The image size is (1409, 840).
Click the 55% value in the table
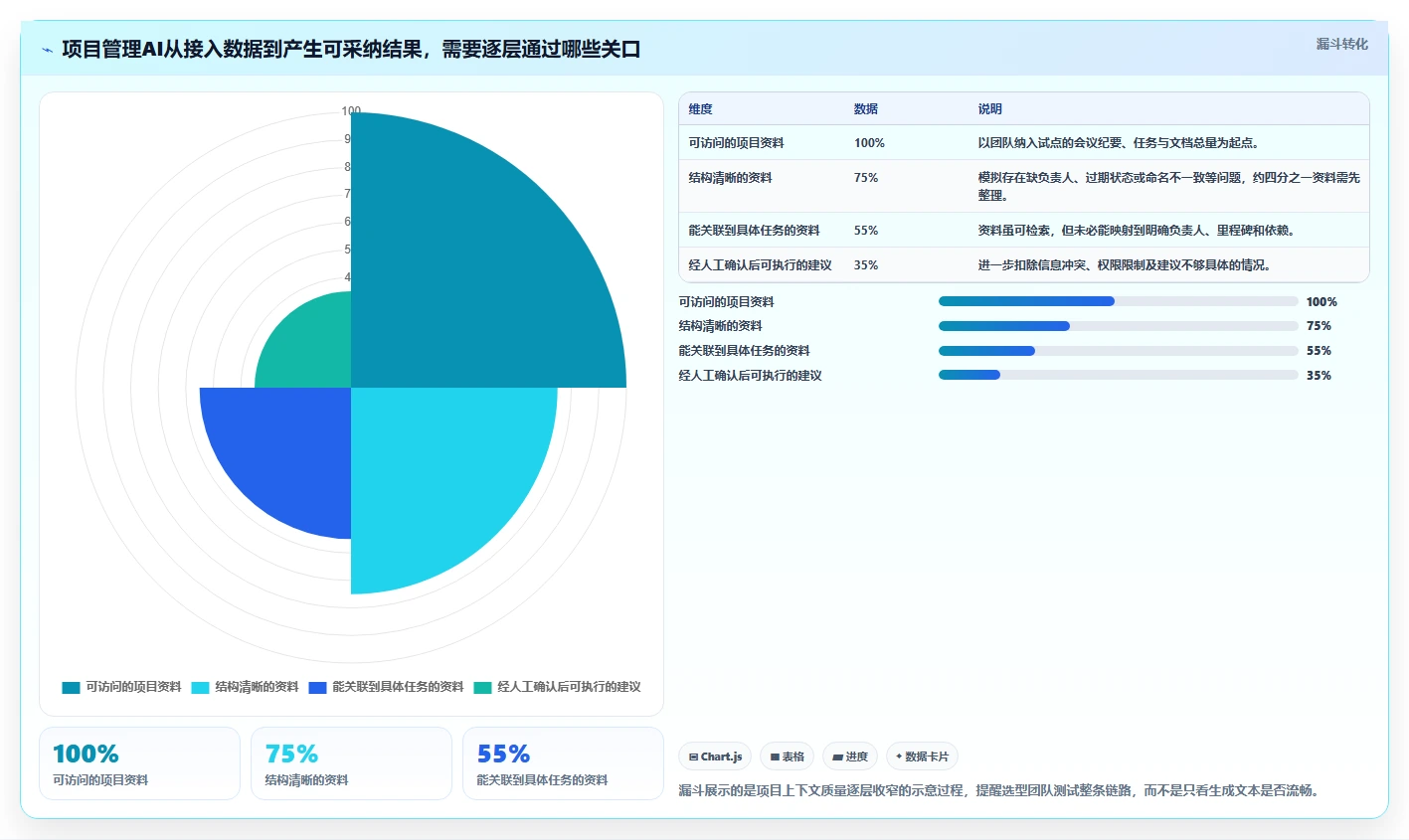[x=866, y=231]
